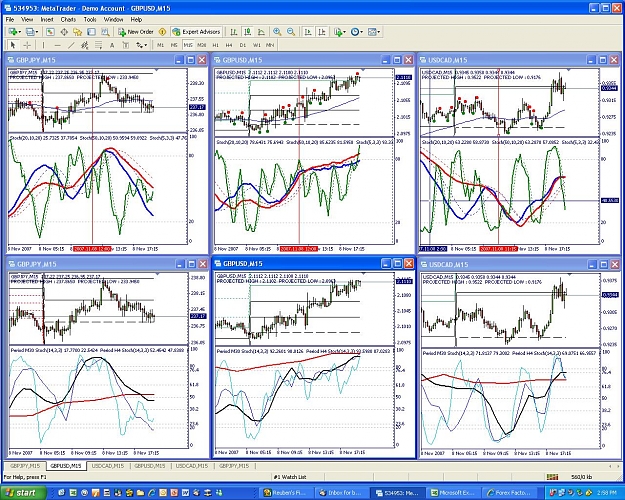Select the Vertical Line drawing tool

(43, 45)
